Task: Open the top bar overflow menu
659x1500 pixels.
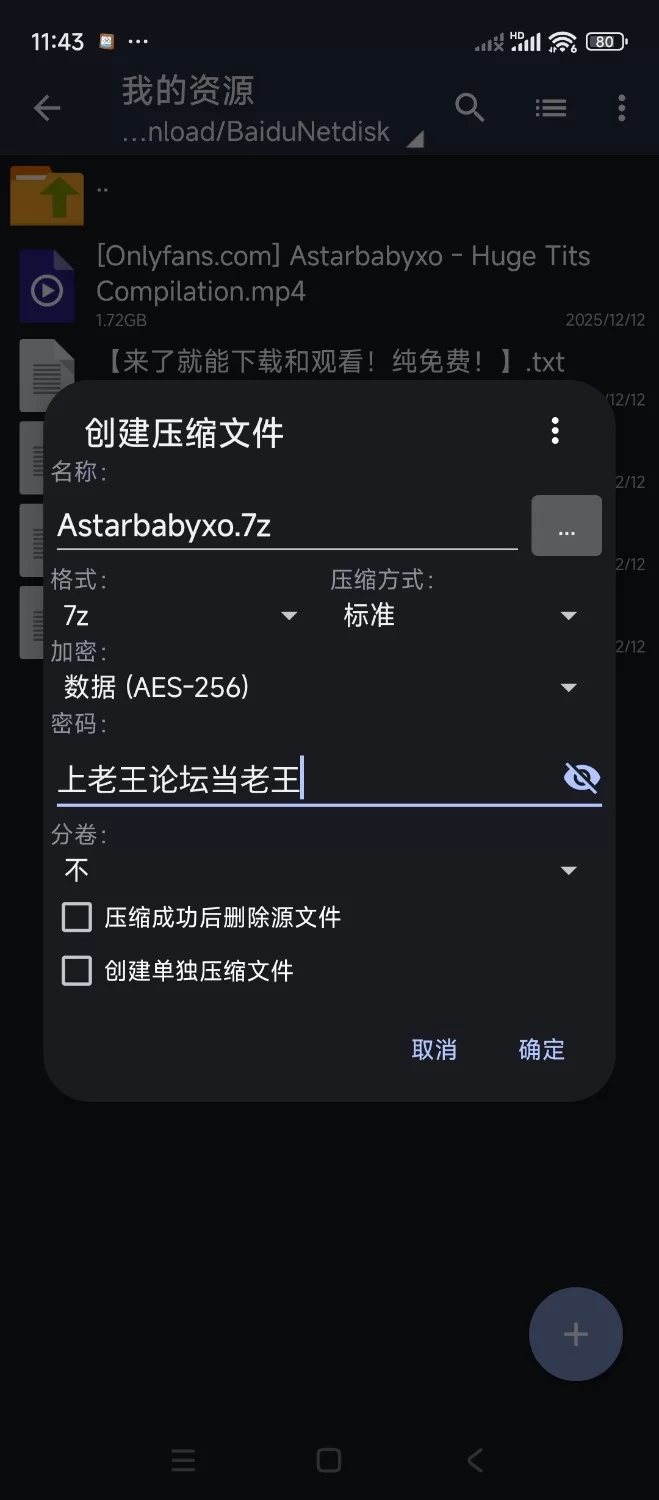Action: (x=622, y=108)
